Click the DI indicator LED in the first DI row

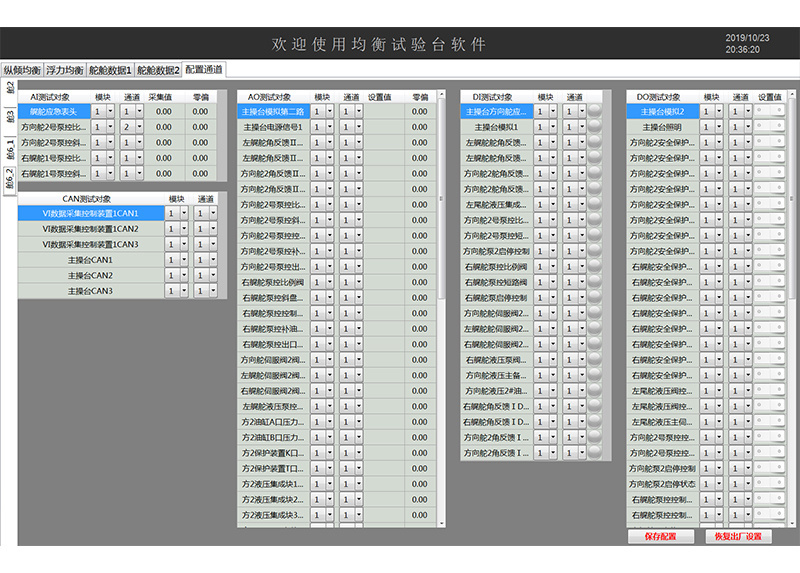[x=595, y=112]
